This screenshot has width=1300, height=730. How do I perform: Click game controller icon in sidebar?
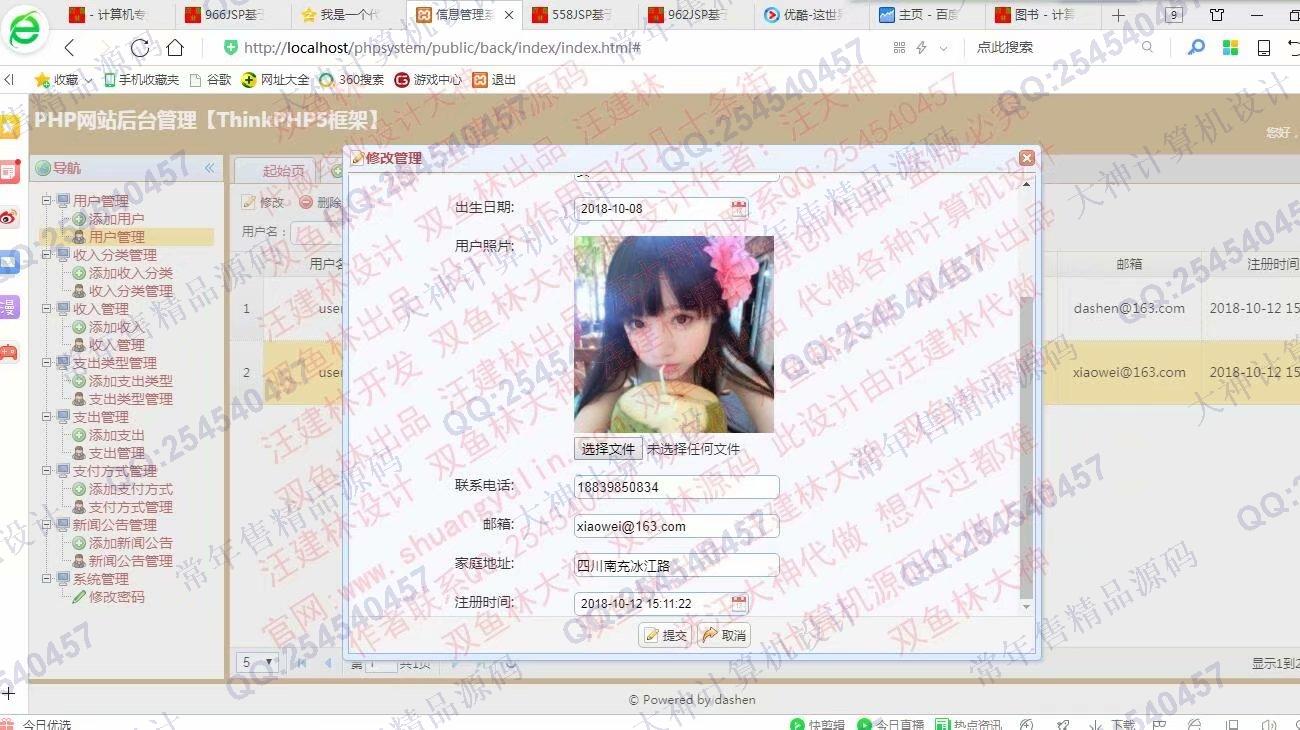9,352
